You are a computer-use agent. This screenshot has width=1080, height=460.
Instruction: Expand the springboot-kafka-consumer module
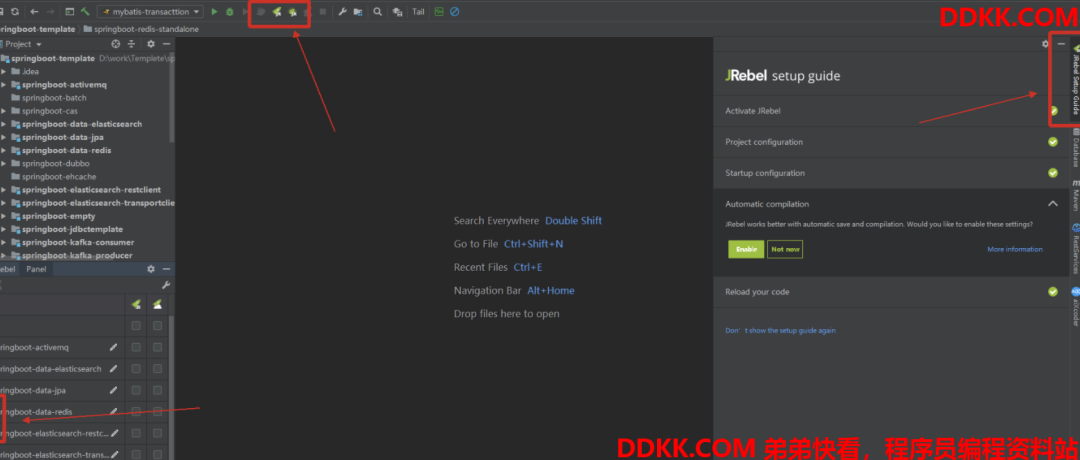pyautogui.click(x=4, y=242)
